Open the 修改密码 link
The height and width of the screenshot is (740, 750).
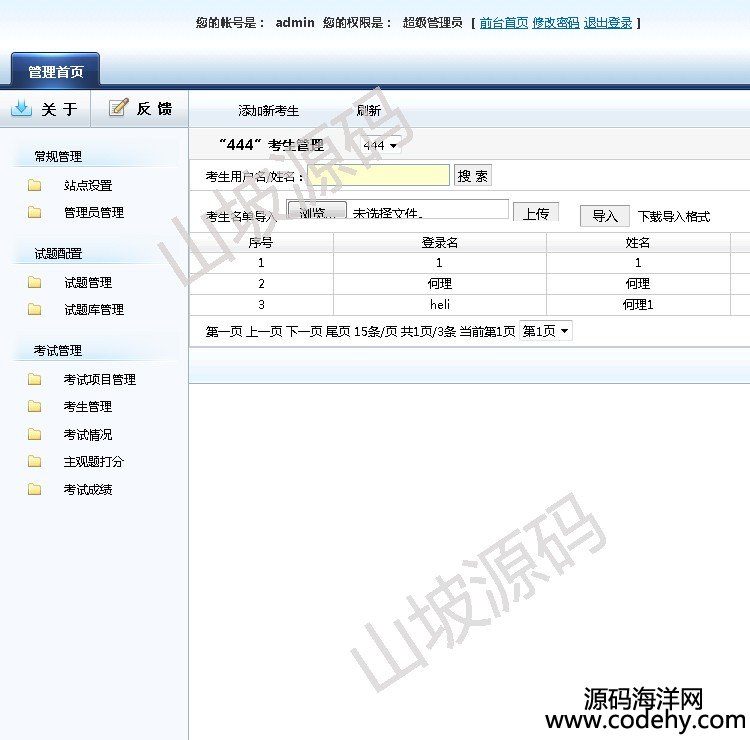556,22
